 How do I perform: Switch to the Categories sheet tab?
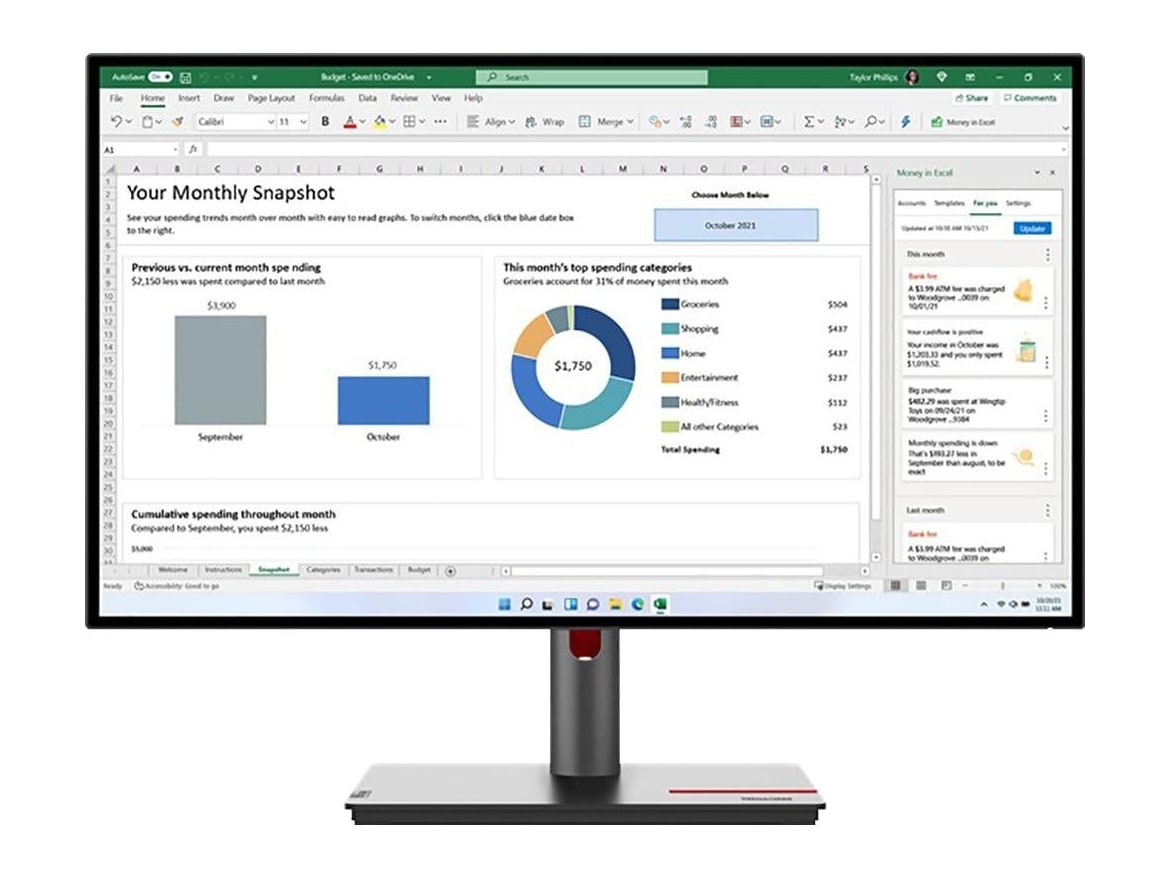point(323,570)
